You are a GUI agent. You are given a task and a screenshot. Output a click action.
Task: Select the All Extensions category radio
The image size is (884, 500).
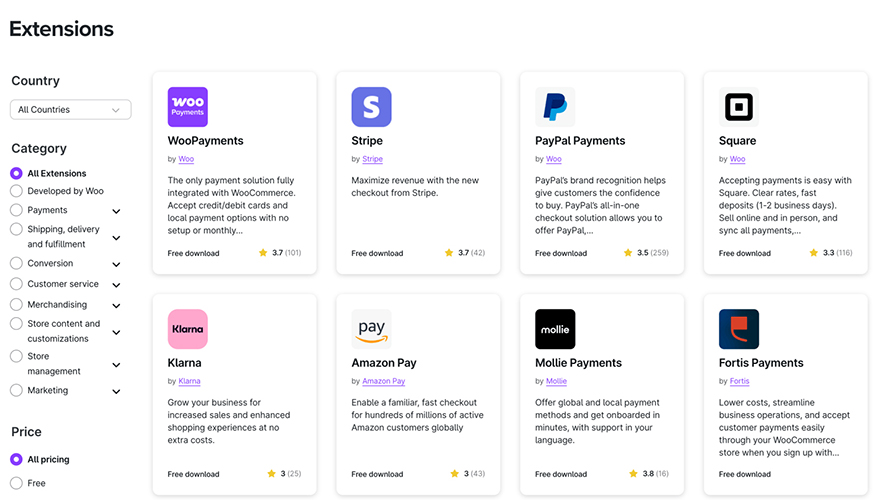[16, 173]
